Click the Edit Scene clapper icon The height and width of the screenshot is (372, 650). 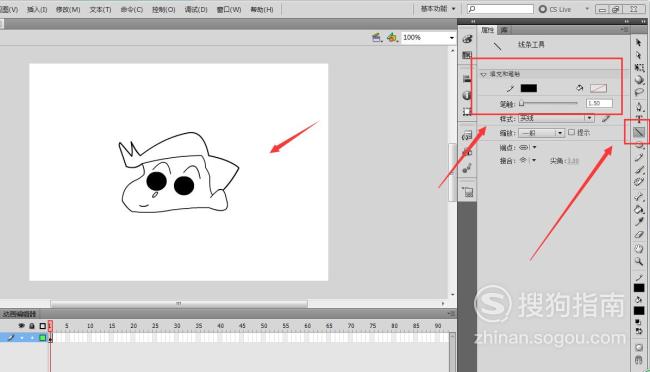pyautogui.click(x=377, y=38)
